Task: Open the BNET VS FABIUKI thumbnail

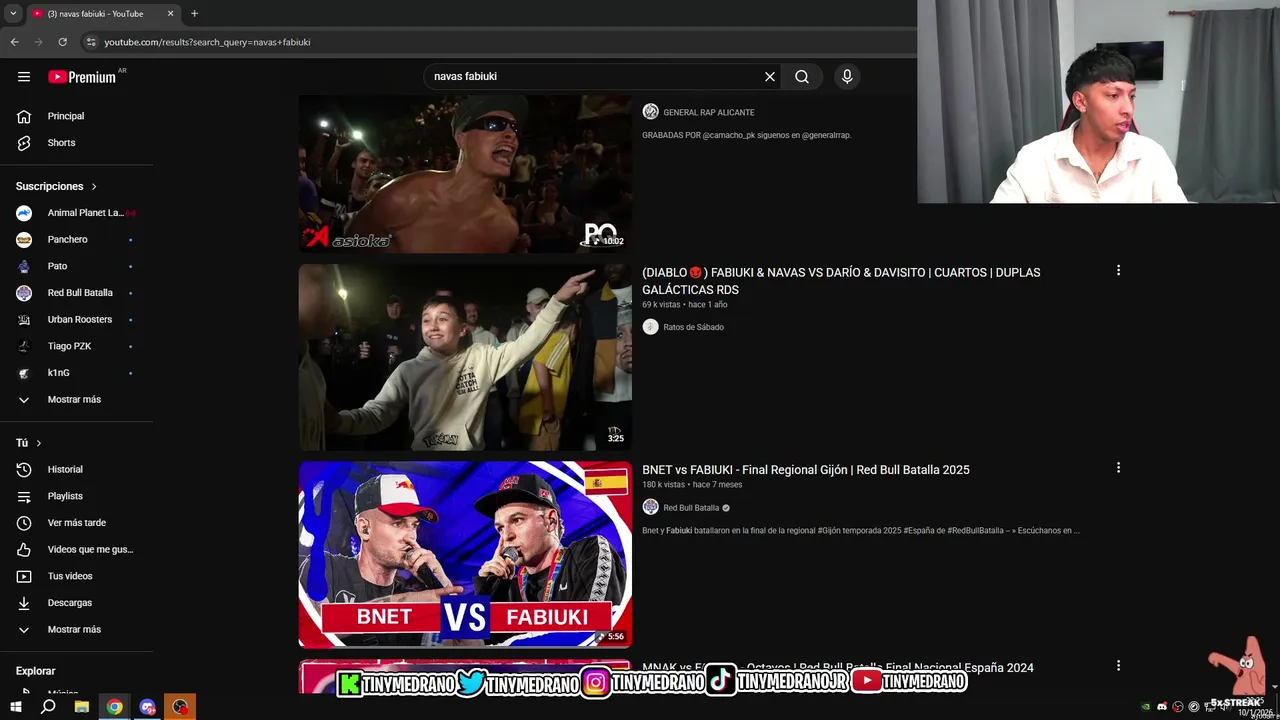Action: 465,554
